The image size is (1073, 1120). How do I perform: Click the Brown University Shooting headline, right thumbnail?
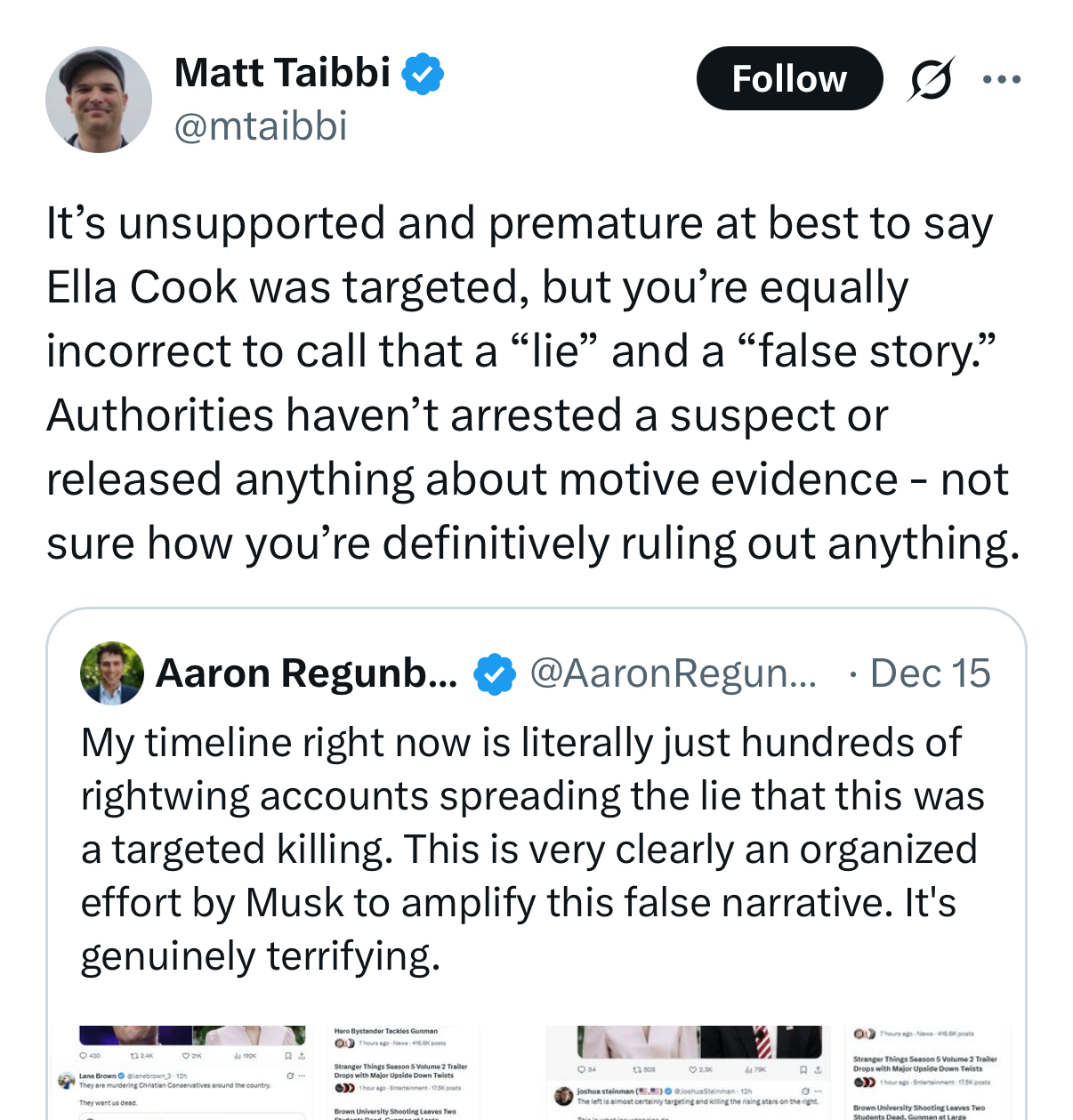pyautogui.click(x=918, y=1111)
